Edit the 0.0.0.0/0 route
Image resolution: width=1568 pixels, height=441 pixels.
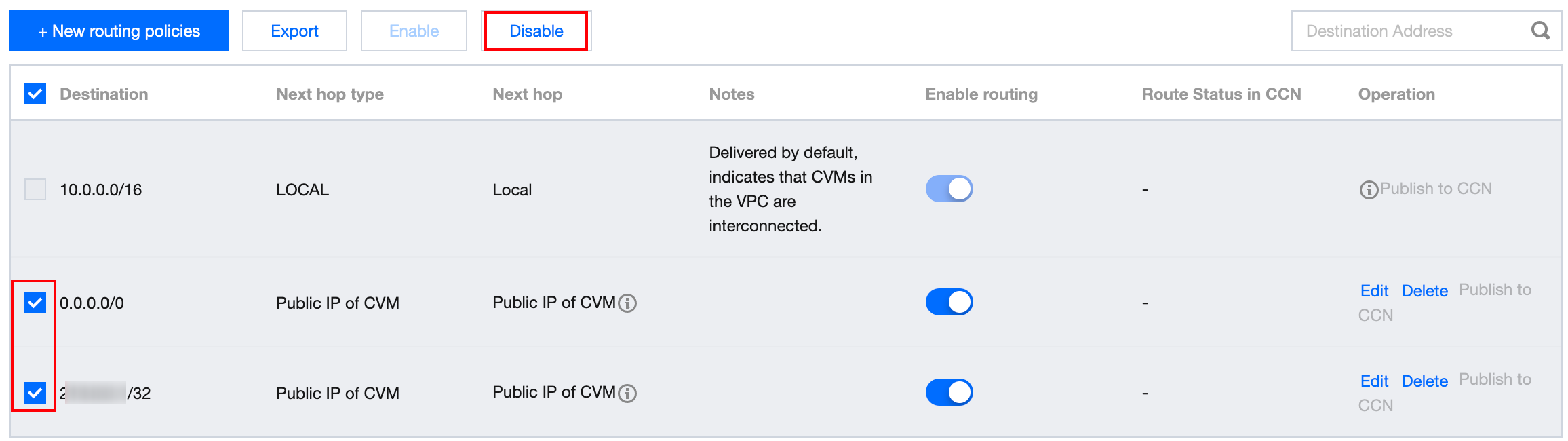[1374, 291]
